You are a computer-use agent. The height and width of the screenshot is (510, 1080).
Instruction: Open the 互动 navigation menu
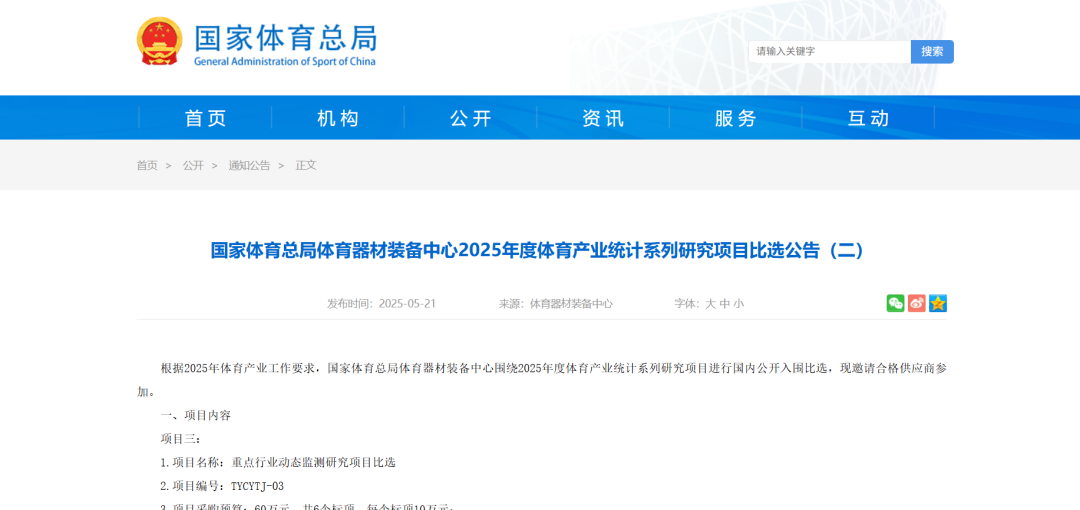tap(869, 119)
